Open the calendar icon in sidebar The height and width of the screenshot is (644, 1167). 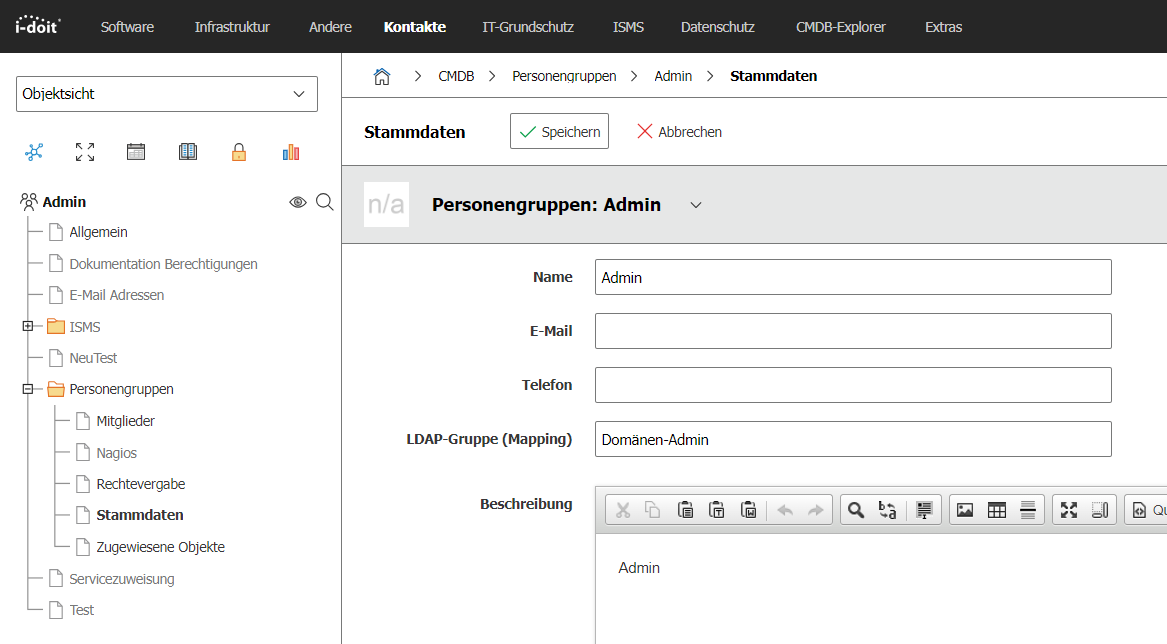click(x=136, y=153)
